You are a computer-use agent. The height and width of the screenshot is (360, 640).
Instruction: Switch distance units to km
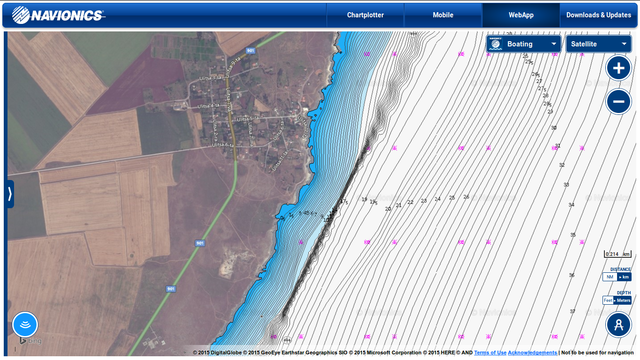pos(624,277)
